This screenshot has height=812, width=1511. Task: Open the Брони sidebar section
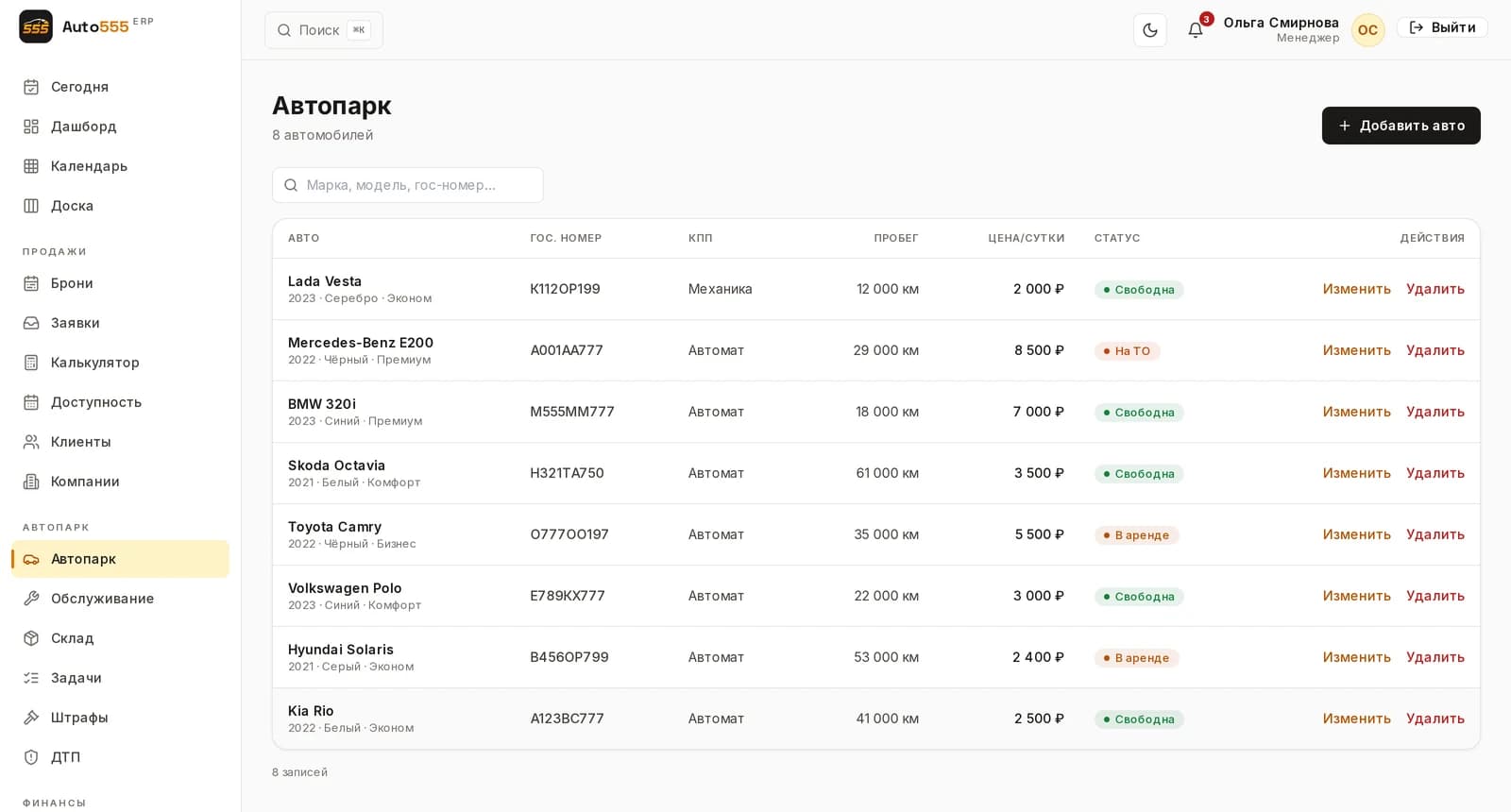tap(120, 283)
